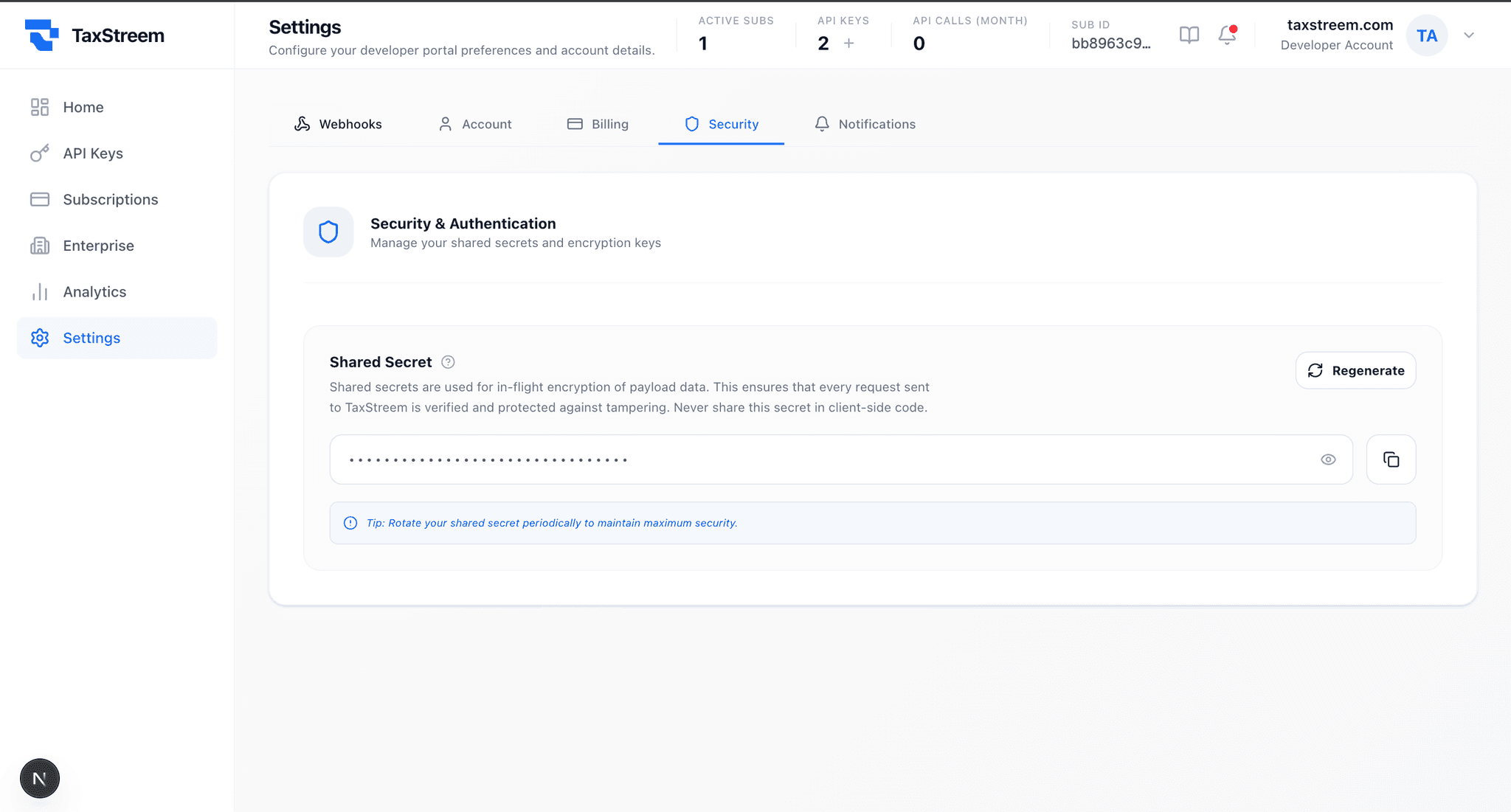The image size is (1511, 812).
Task: Go to Home in the sidebar
Action: tap(117, 108)
